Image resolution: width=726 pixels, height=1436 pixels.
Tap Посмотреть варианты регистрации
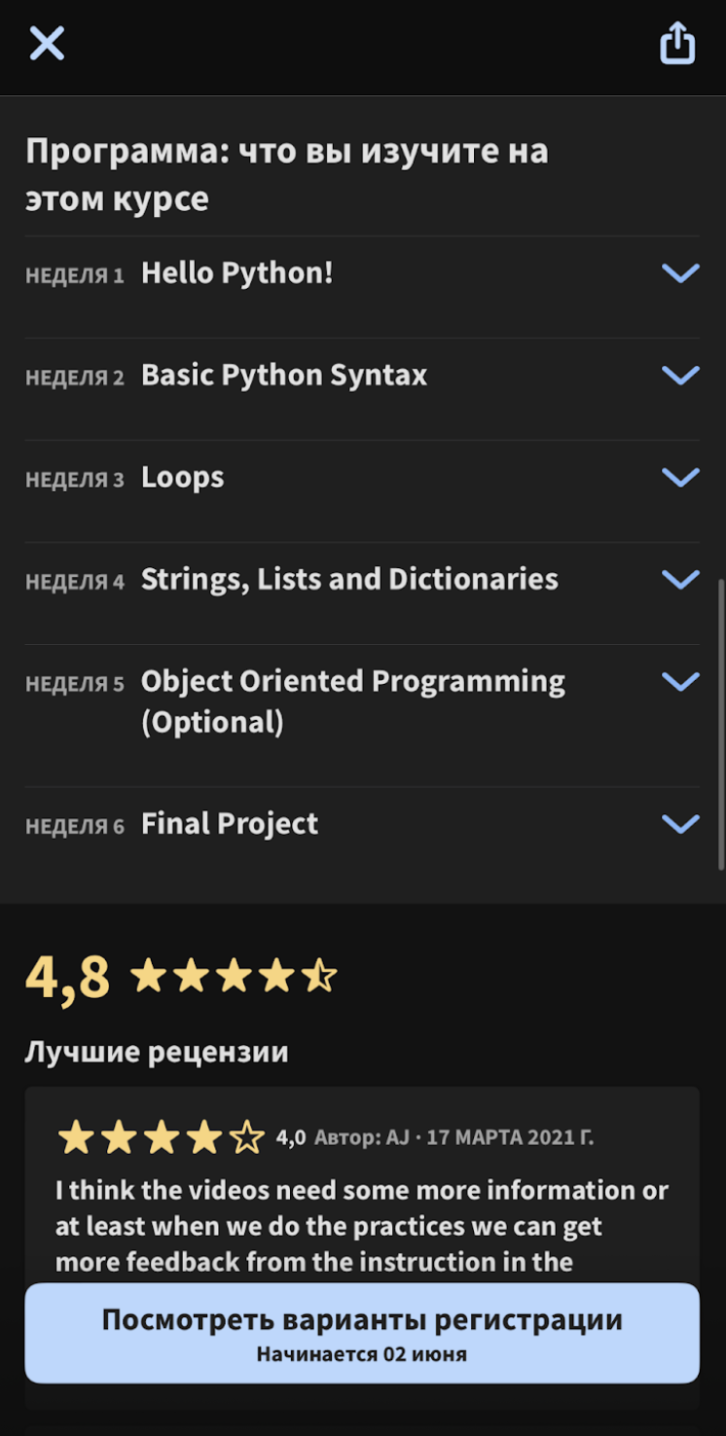tap(362, 1319)
